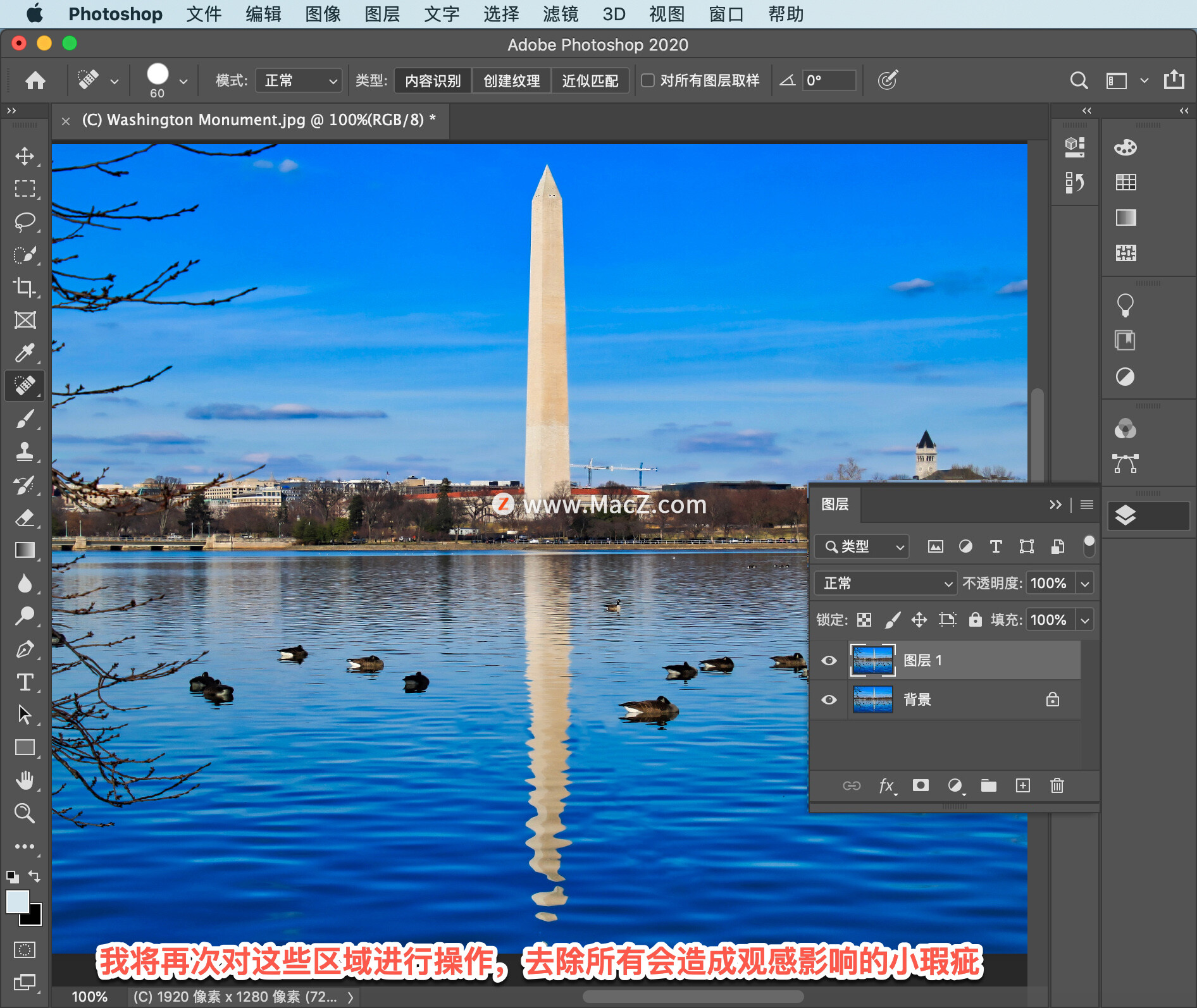Select the Horizontal Type tool
This screenshot has height=1008, width=1197.
click(25, 682)
